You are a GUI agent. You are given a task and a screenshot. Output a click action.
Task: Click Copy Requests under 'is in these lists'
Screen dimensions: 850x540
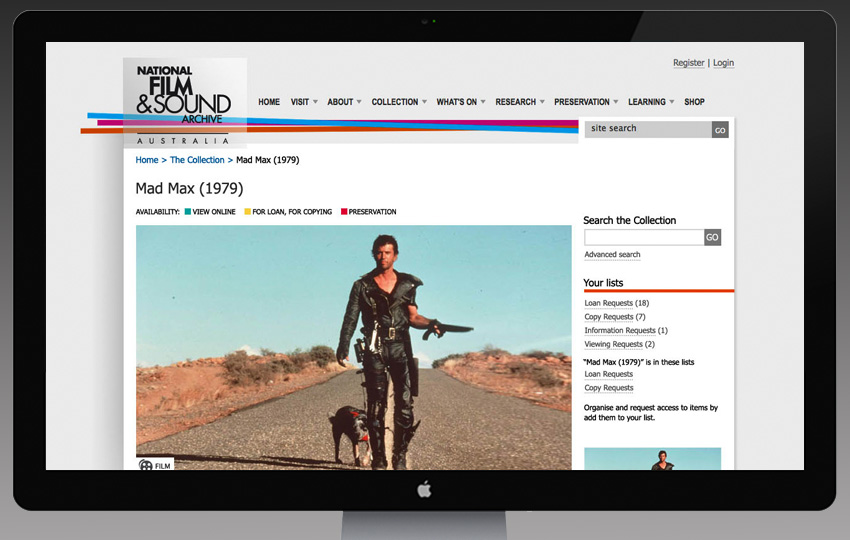click(609, 388)
